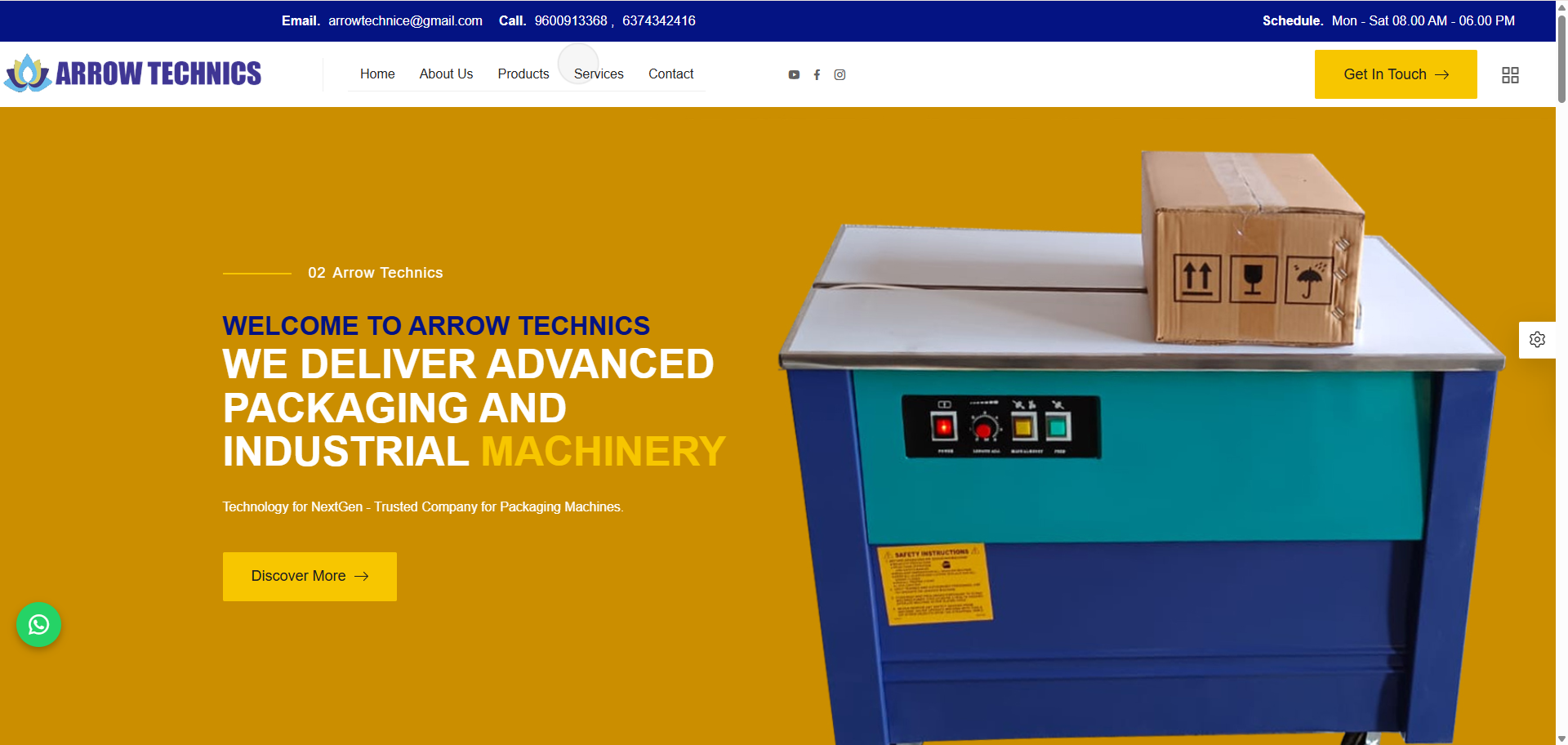Open the Facebook social icon

817,74
